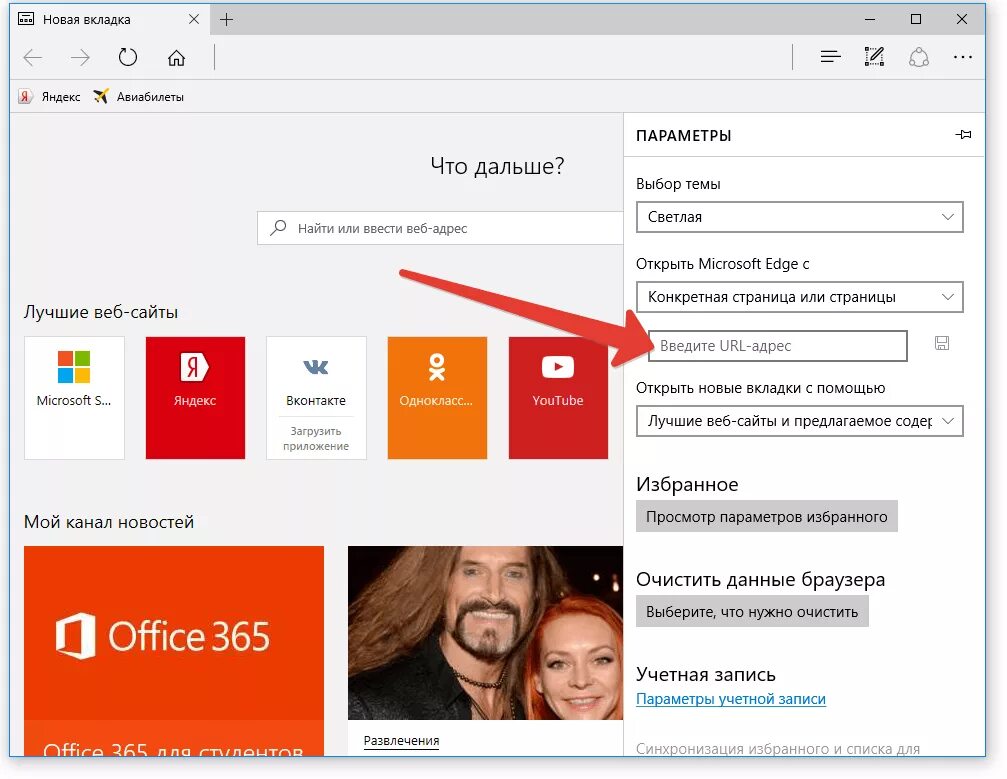Open the Office 365 news tile

(x=174, y=651)
